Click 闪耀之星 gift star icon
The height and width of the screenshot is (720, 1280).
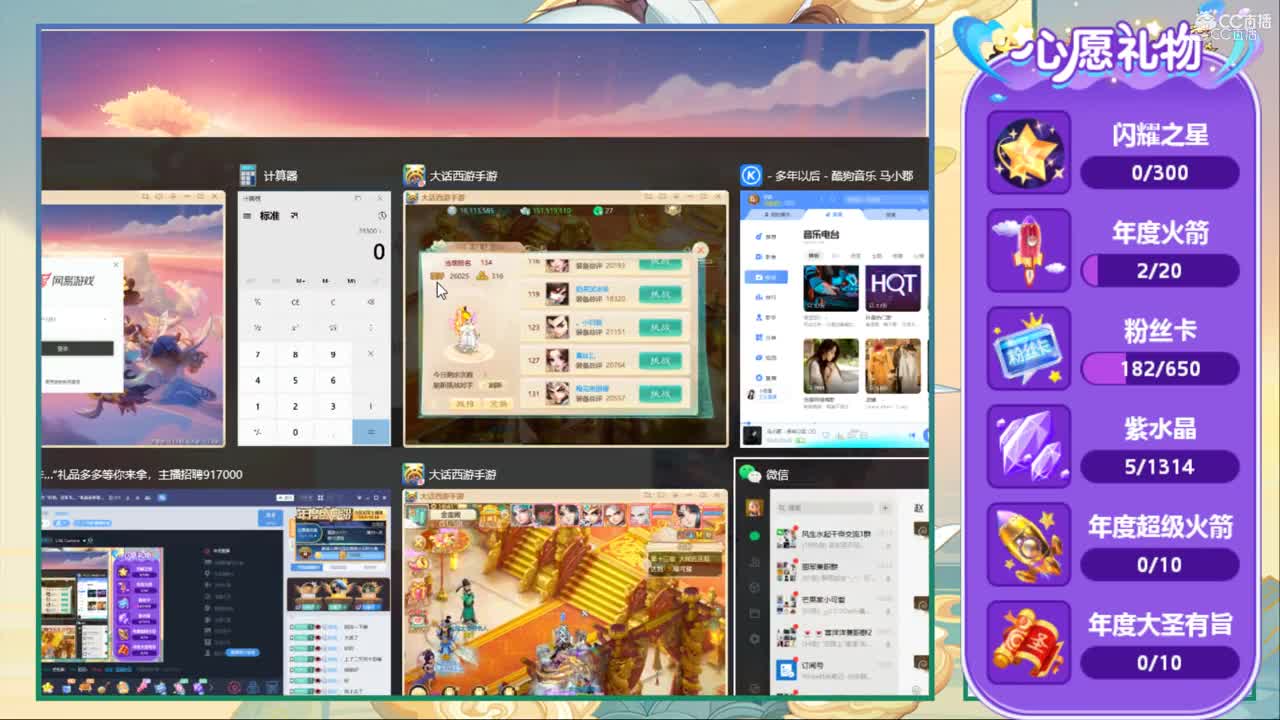pyautogui.click(x=1028, y=152)
